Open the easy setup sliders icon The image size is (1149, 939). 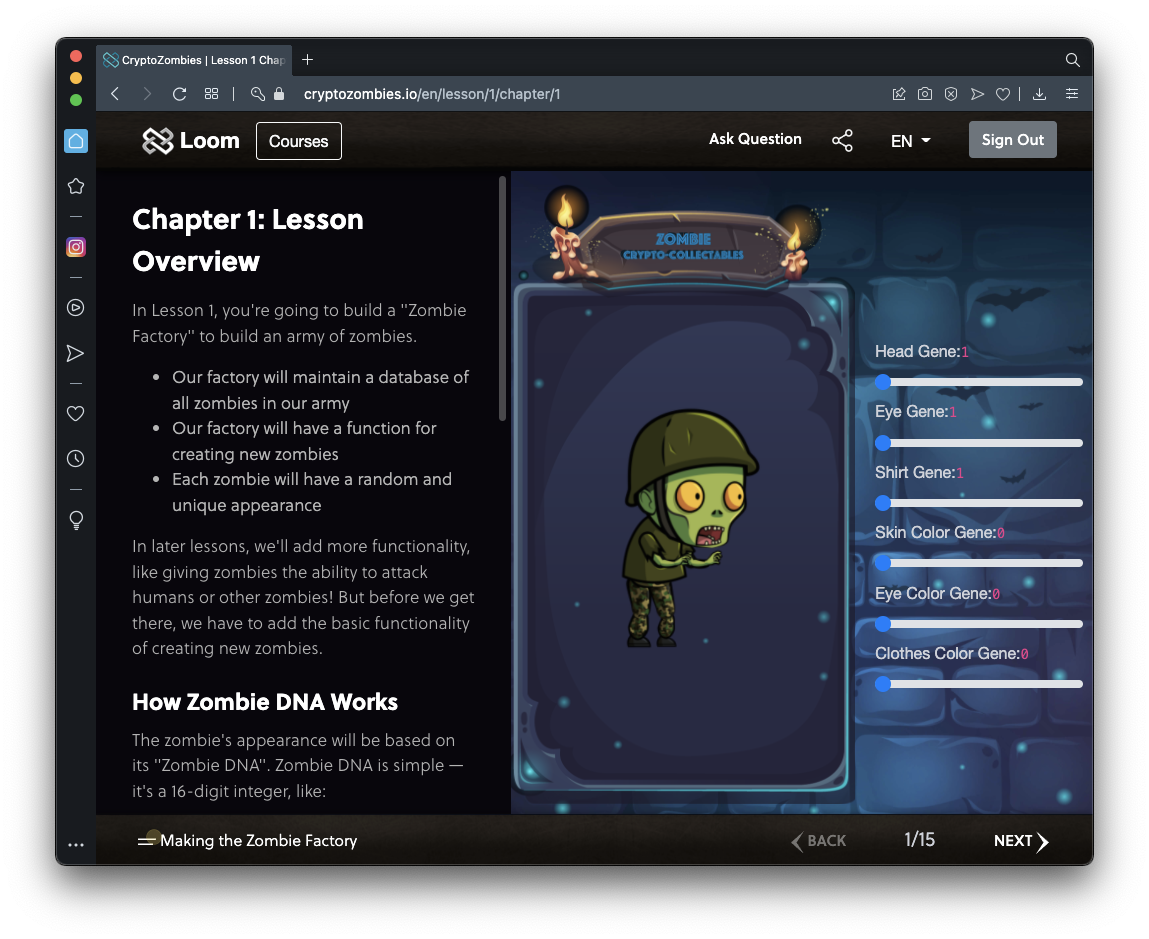(1071, 94)
